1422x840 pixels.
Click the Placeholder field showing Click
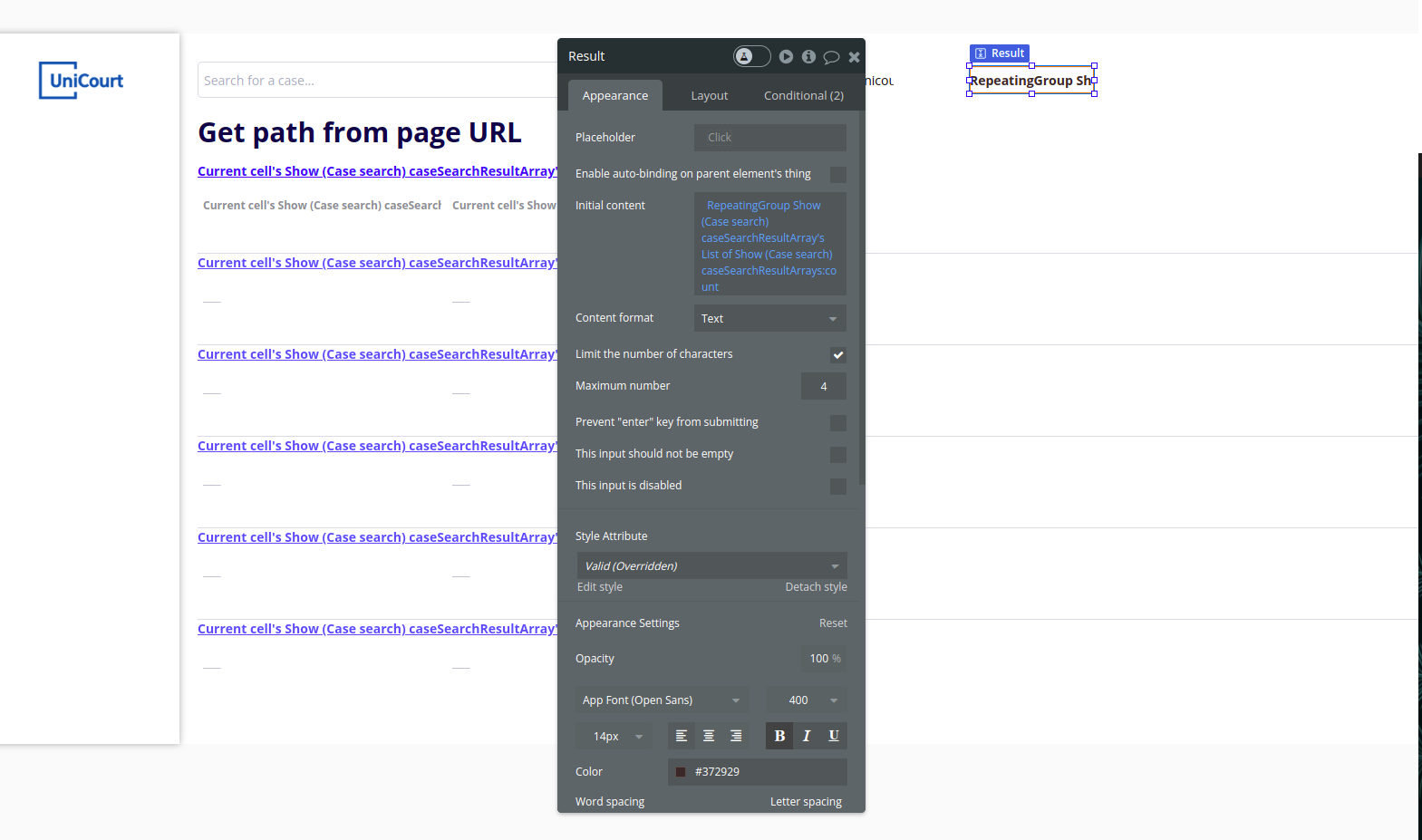point(770,138)
